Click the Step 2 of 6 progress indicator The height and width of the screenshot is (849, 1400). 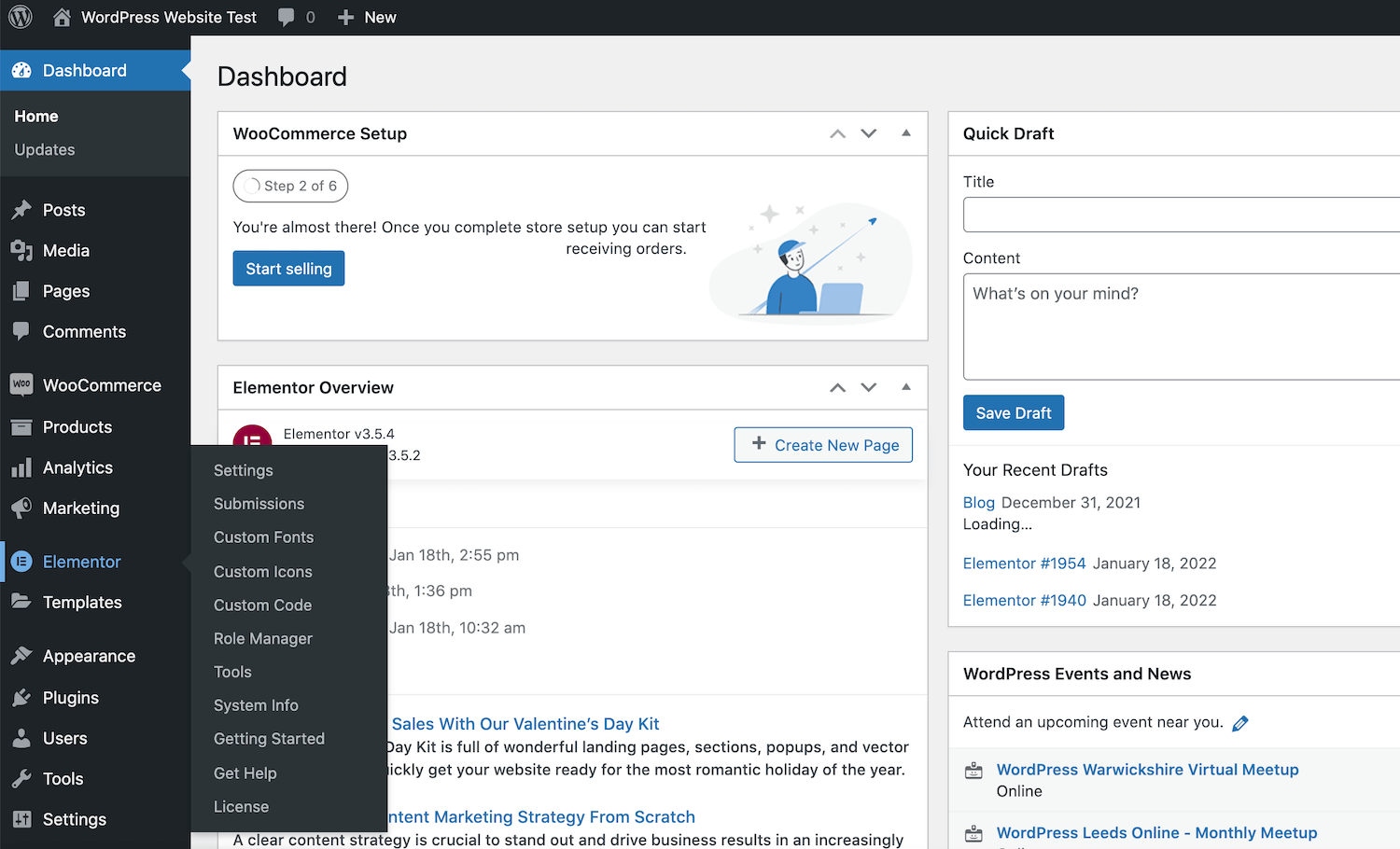(x=290, y=186)
